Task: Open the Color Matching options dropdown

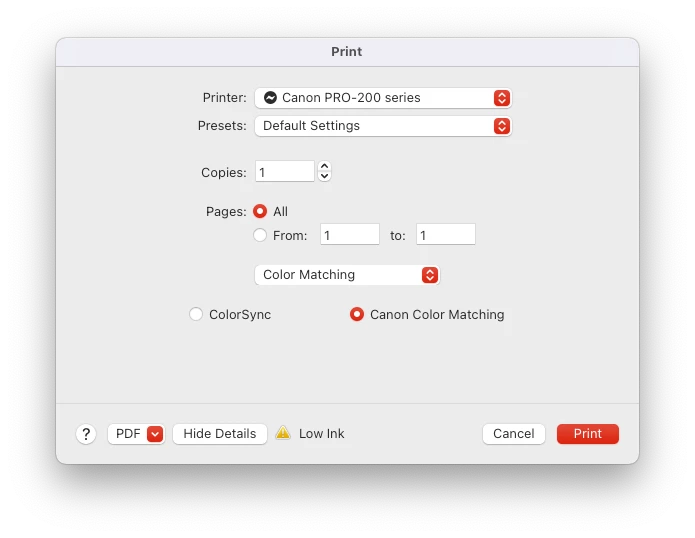Action: tap(347, 275)
